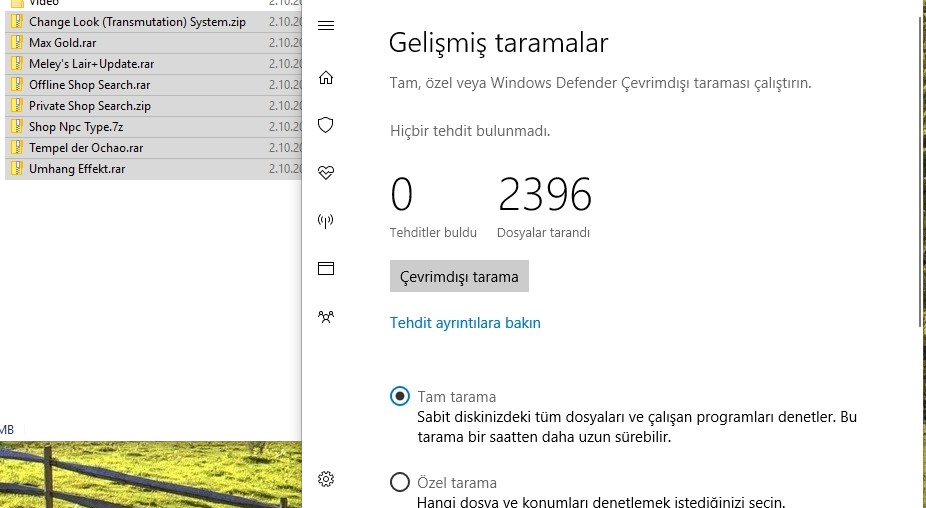Image resolution: width=926 pixels, height=508 pixels.
Task: Open App & browser control window icon
Action: (326, 269)
